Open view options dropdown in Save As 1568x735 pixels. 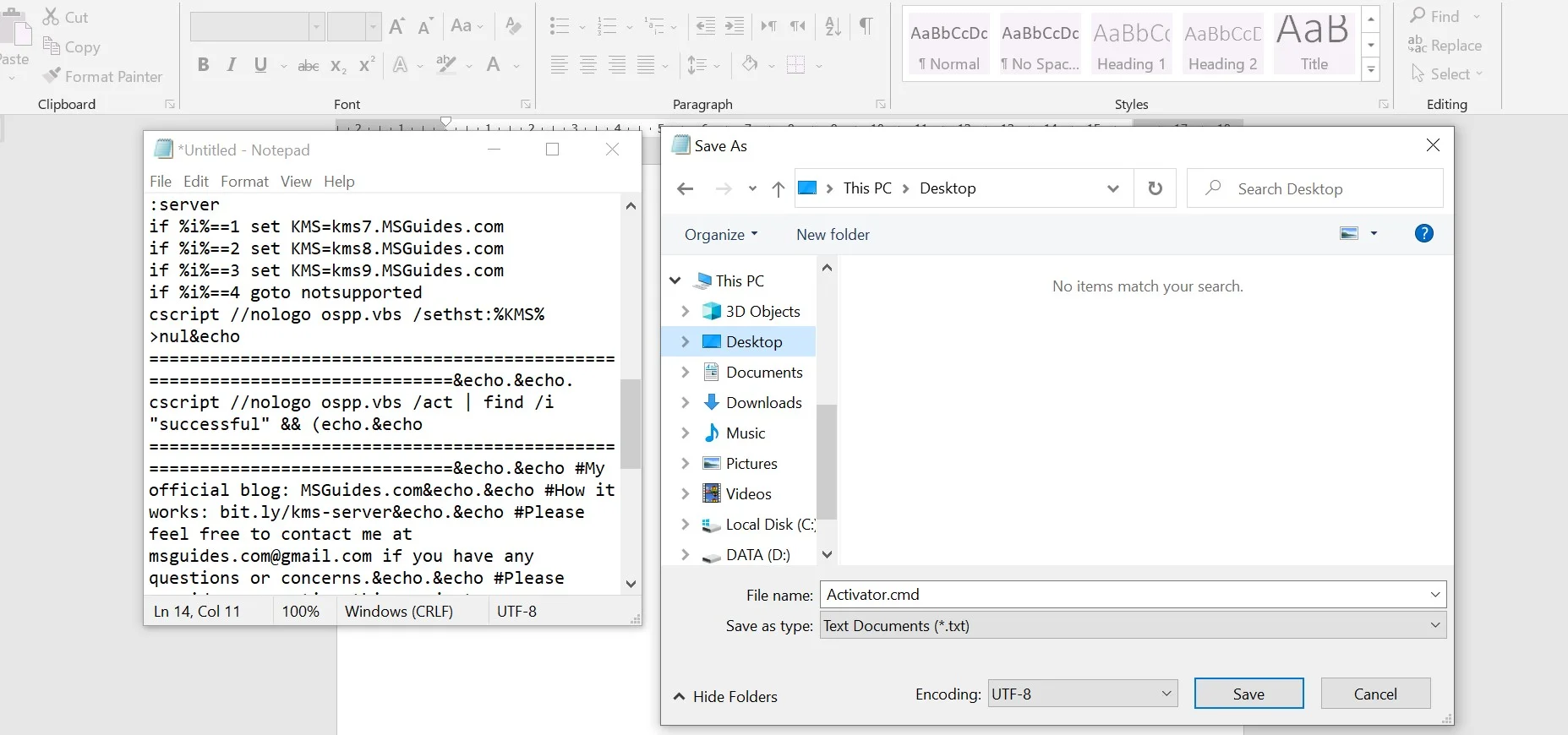(x=1374, y=233)
